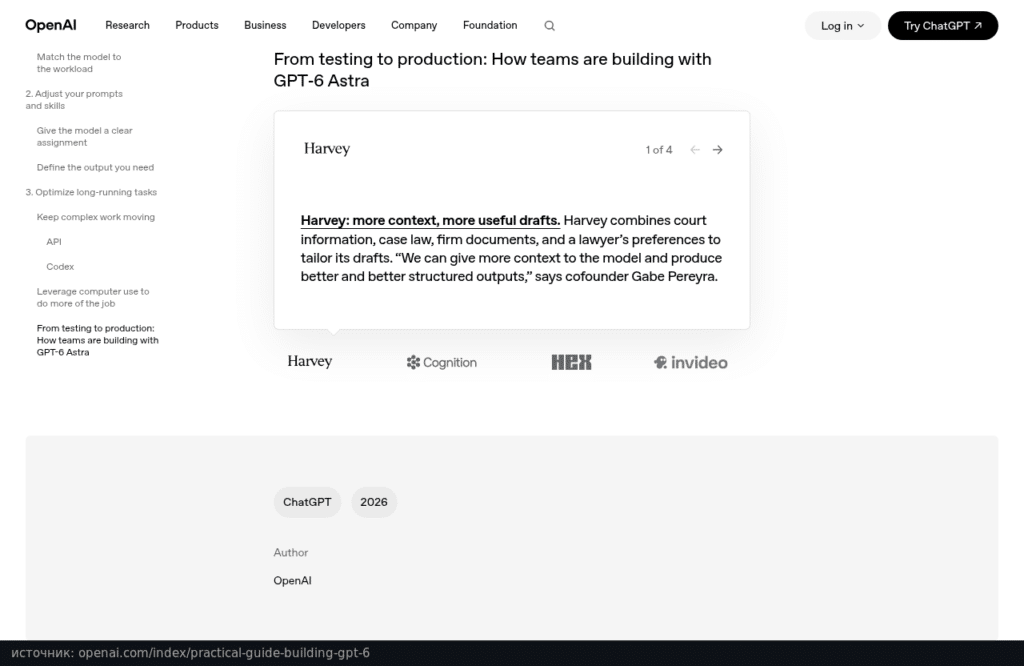Jump to the API sidebar entry
Screen dimensions: 1024x666
[54, 242]
